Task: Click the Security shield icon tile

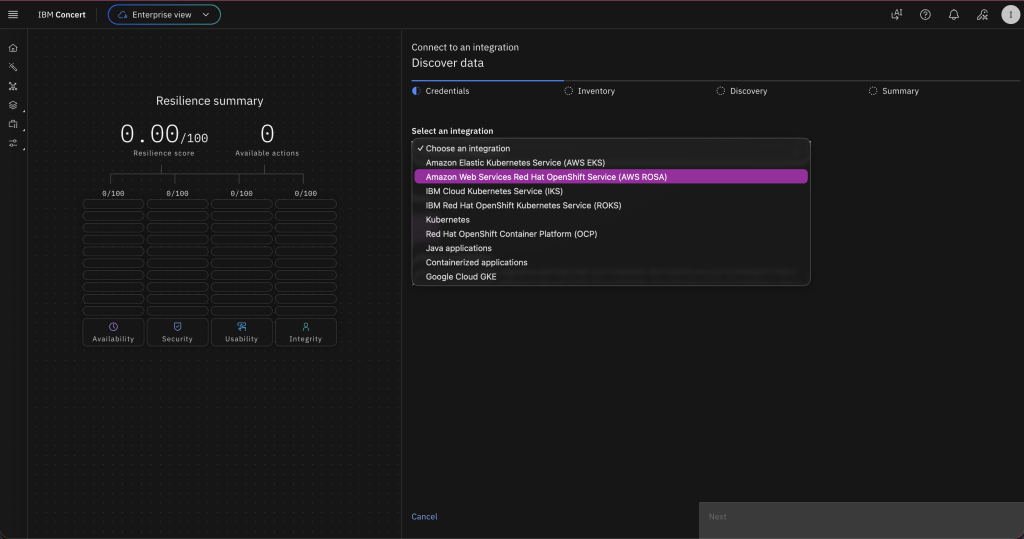Action: point(177,332)
